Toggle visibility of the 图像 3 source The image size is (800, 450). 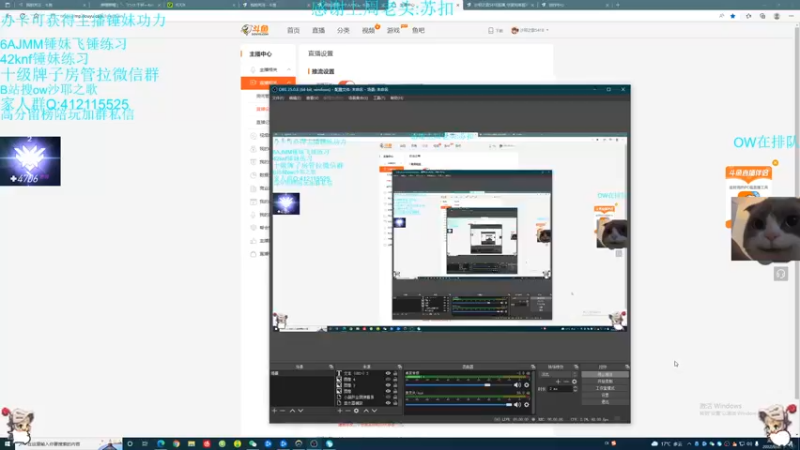pos(388,385)
